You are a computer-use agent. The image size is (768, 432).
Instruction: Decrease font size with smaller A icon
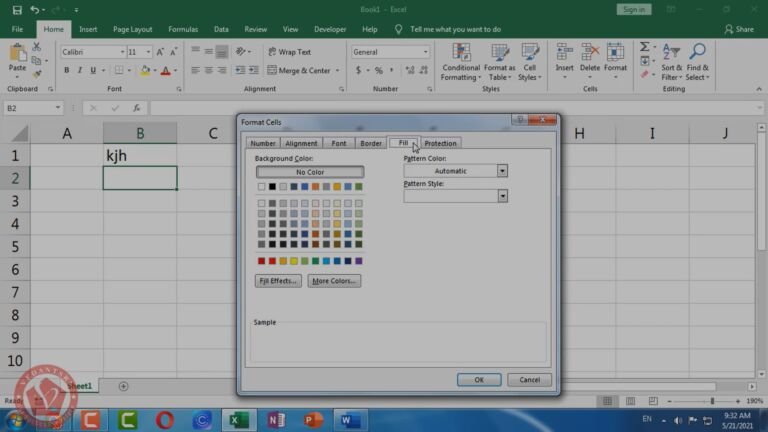pos(173,52)
